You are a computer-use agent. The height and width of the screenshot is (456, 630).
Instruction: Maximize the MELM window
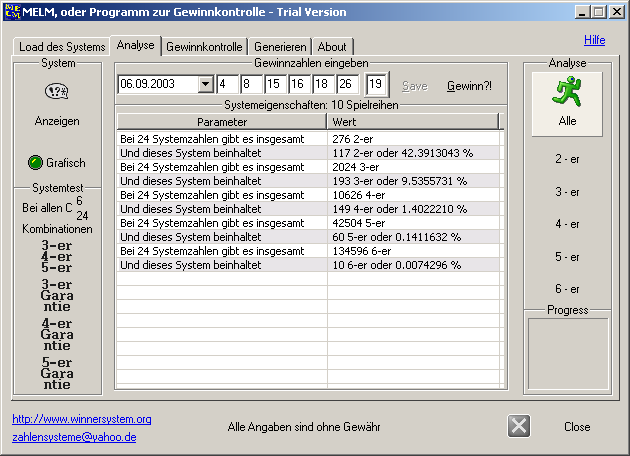pos(598,12)
